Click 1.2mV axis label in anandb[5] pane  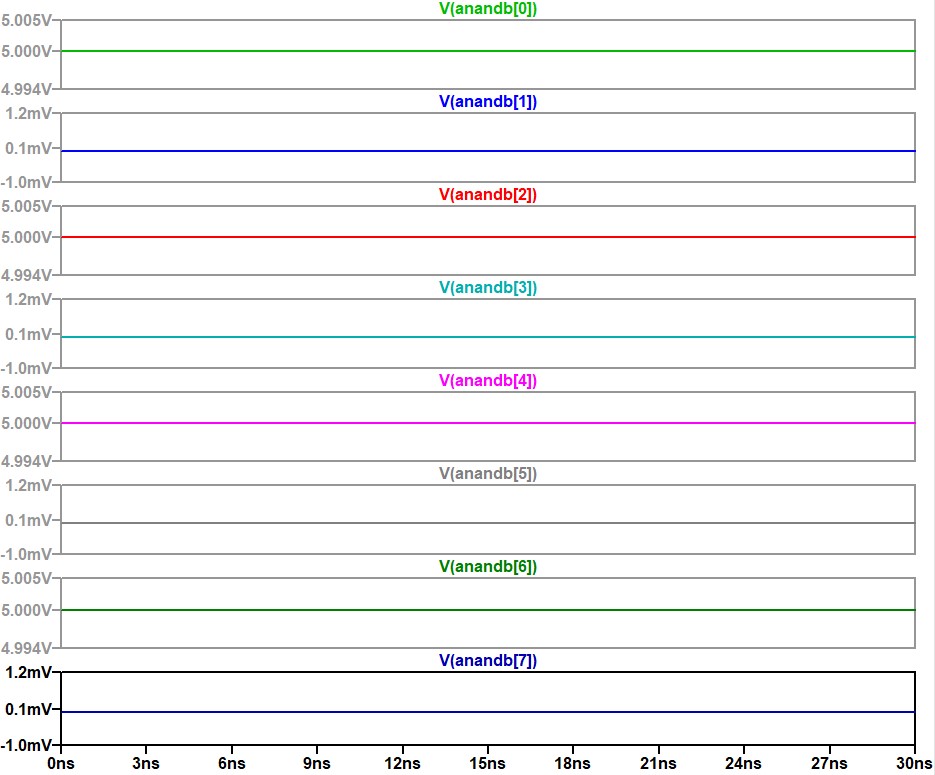(29, 485)
